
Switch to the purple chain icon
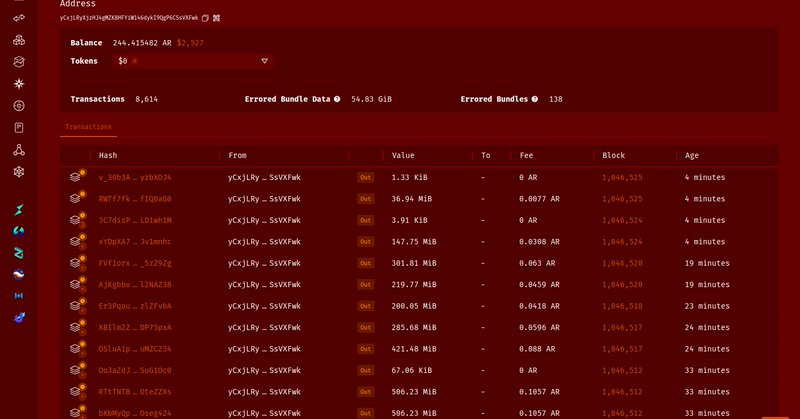click(19, 317)
